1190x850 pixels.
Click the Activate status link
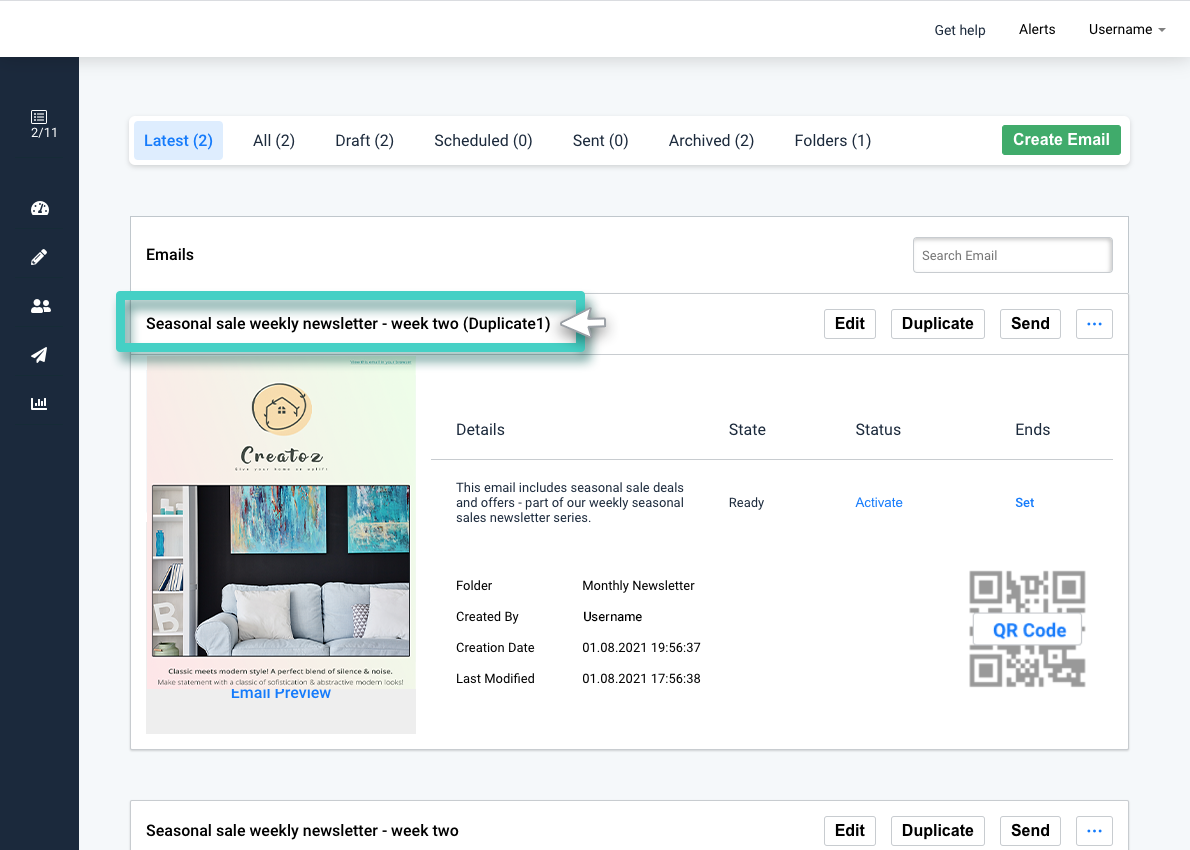(x=879, y=502)
